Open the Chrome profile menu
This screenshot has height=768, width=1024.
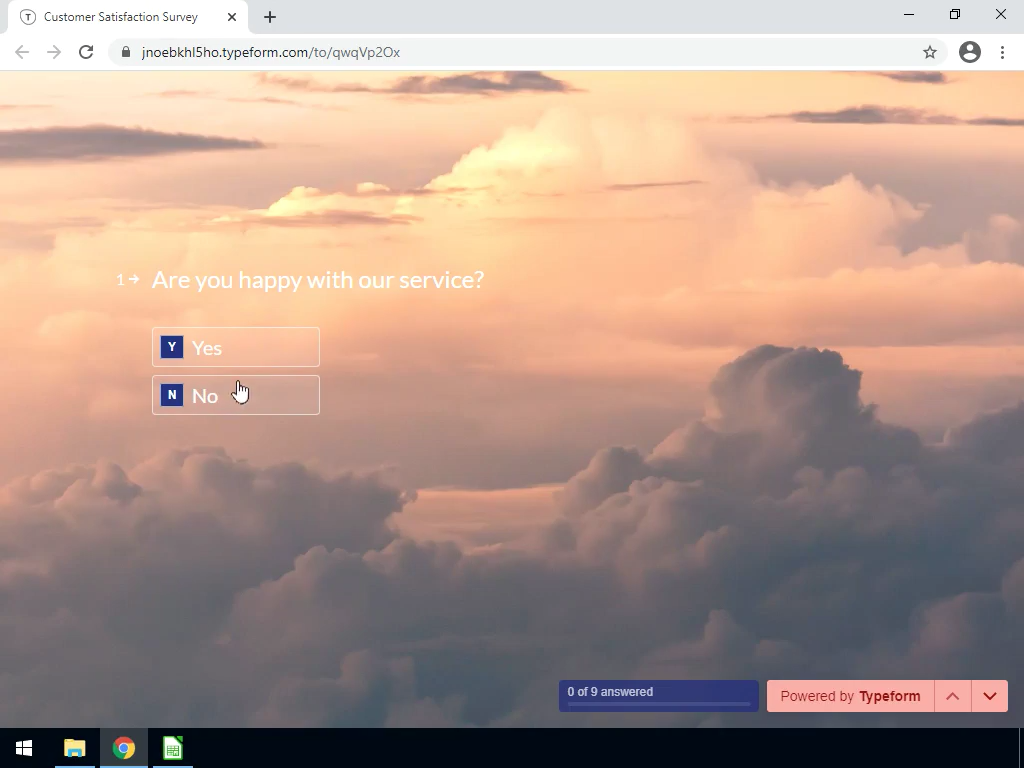click(x=970, y=52)
